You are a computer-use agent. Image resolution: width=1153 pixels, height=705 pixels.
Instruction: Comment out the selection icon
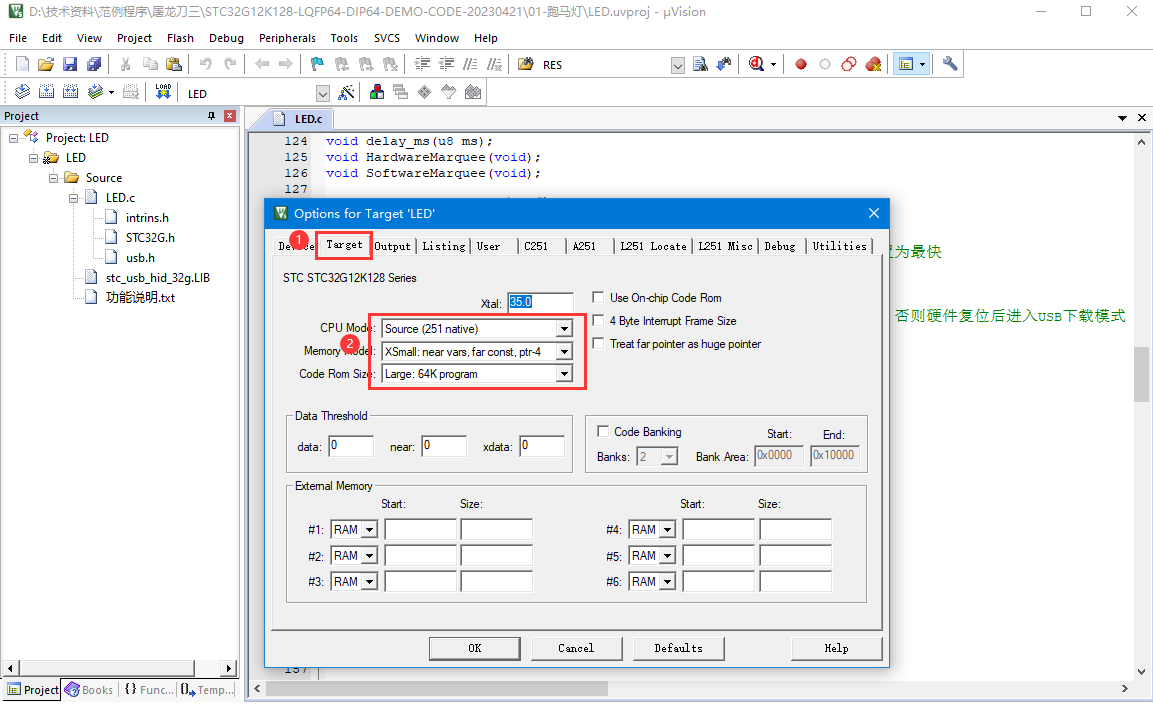471,64
